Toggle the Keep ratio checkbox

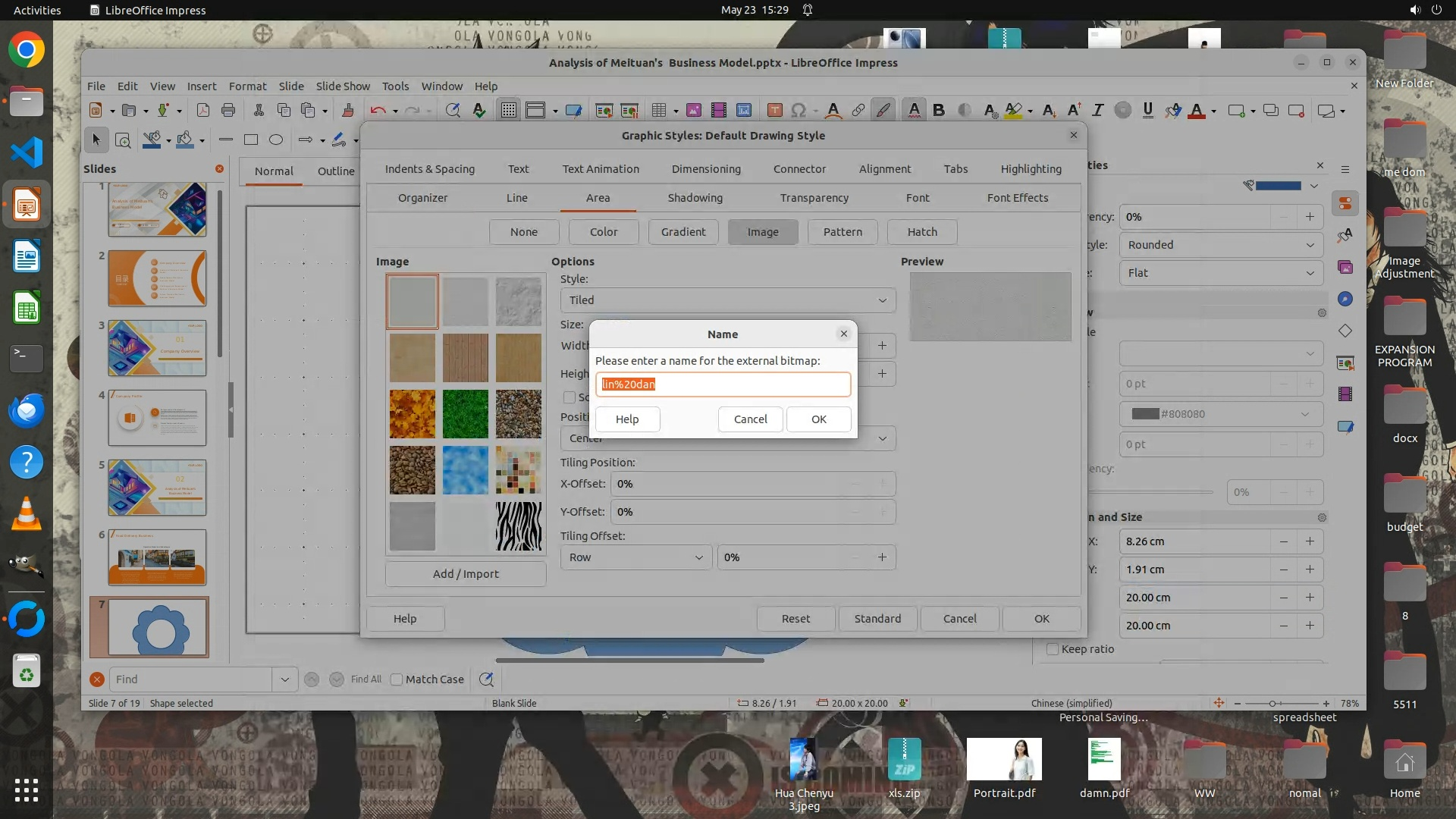click(1053, 649)
